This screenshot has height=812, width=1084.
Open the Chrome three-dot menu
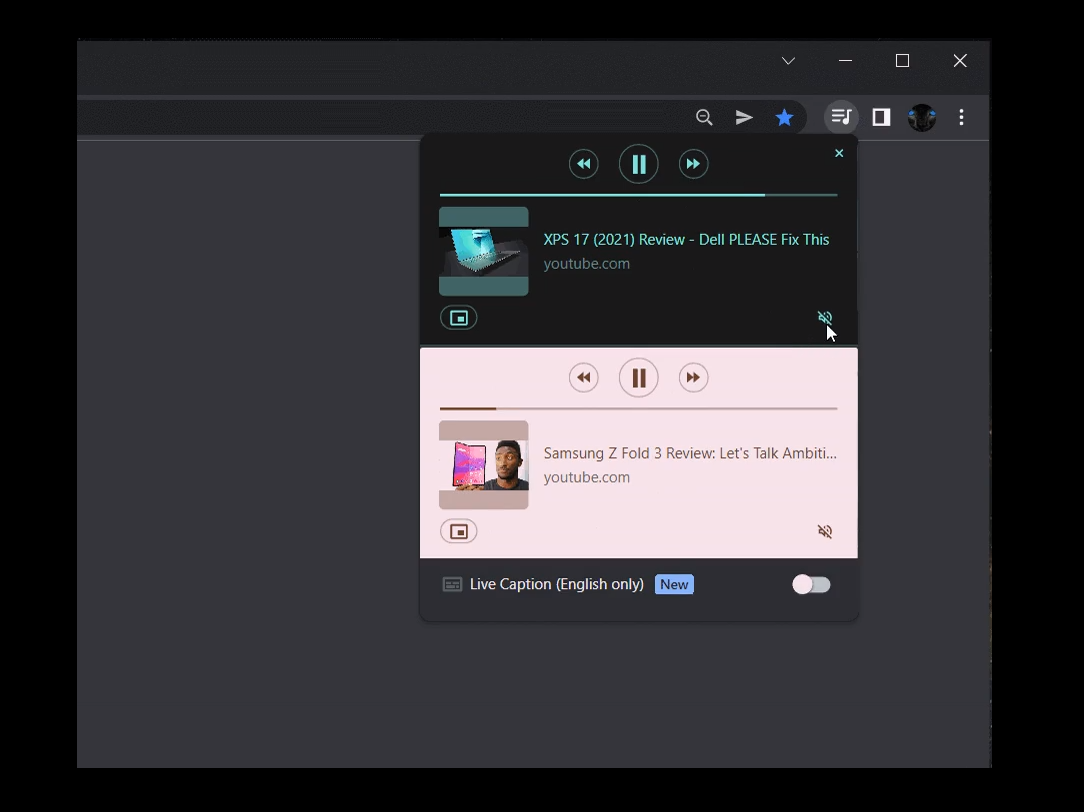[x=961, y=117]
